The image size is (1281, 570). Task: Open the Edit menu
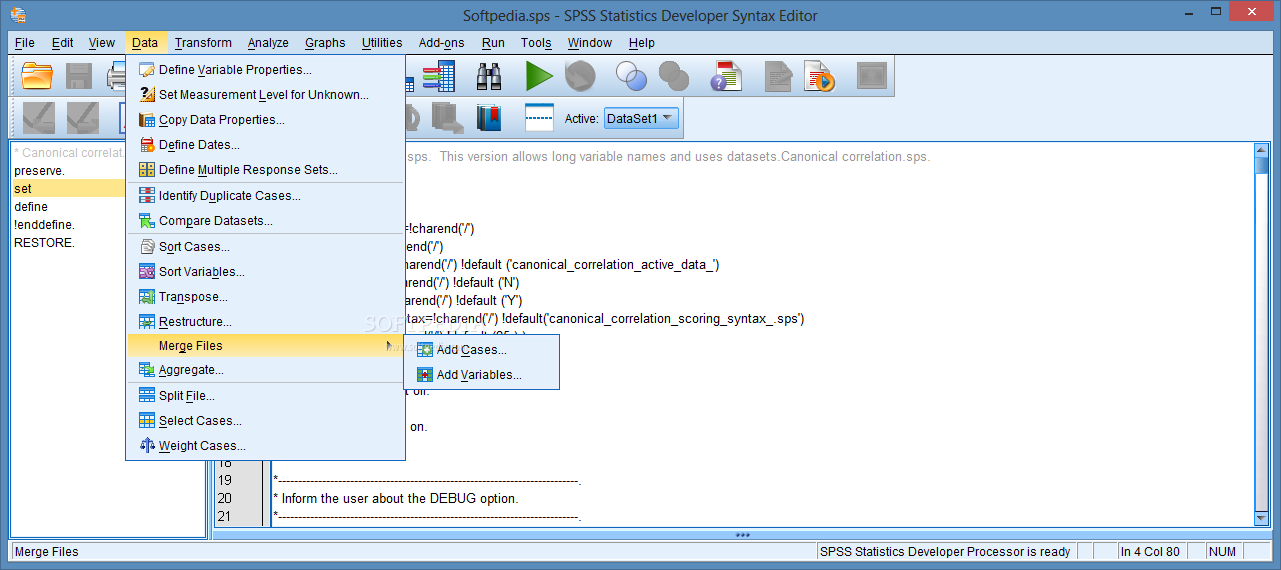tap(62, 42)
